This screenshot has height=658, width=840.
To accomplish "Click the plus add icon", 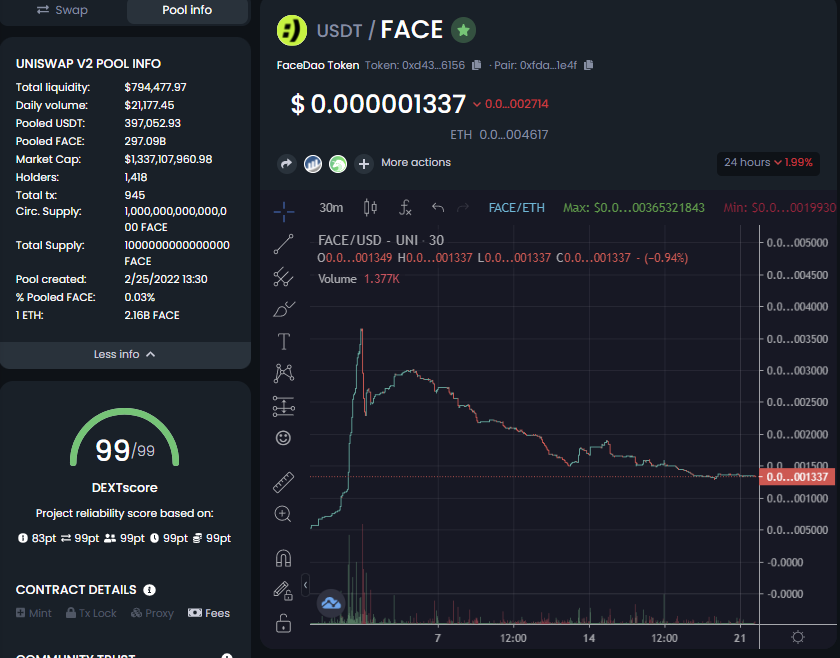I will [x=364, y=163].
